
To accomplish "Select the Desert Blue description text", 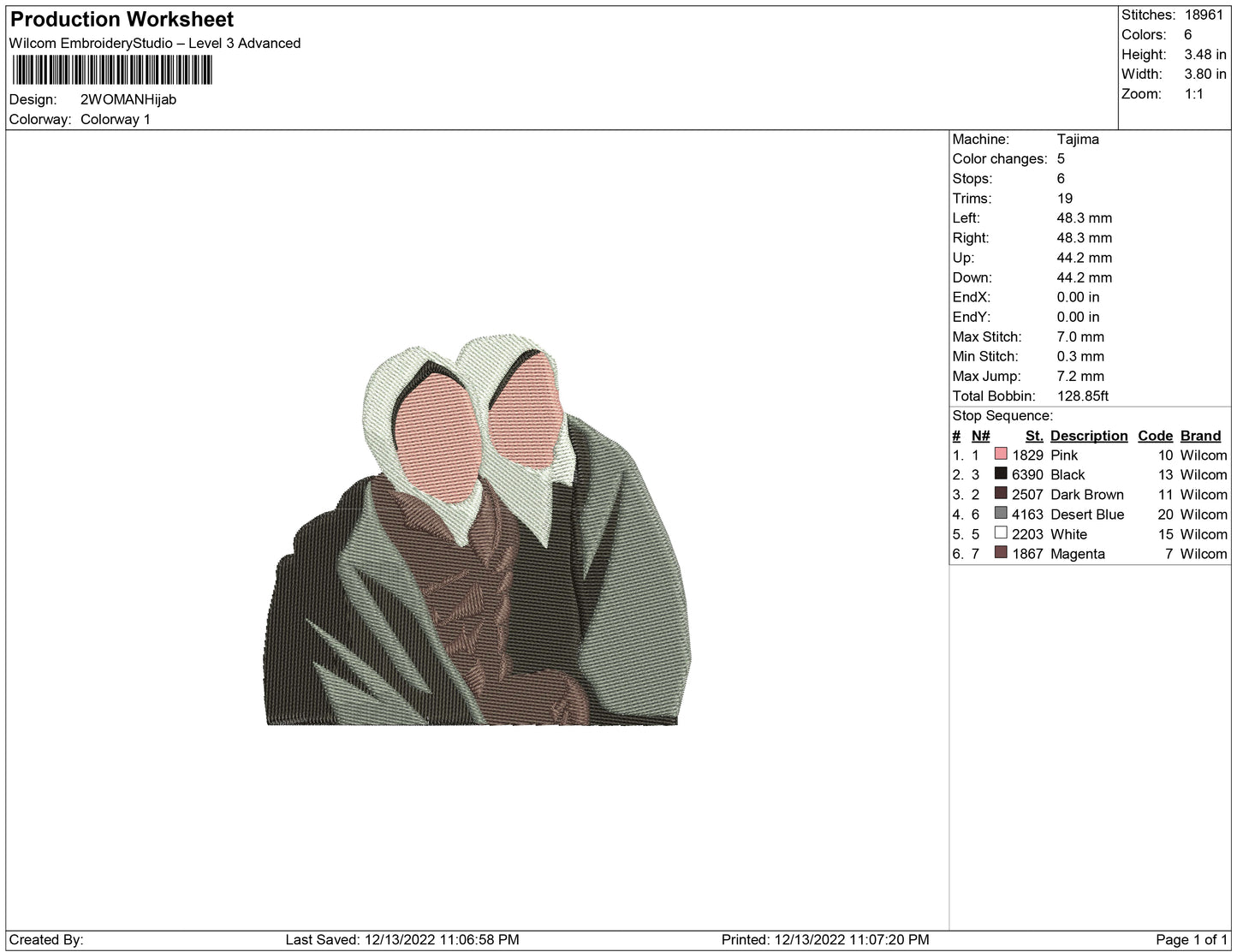I will click(x=1087, y=514).
